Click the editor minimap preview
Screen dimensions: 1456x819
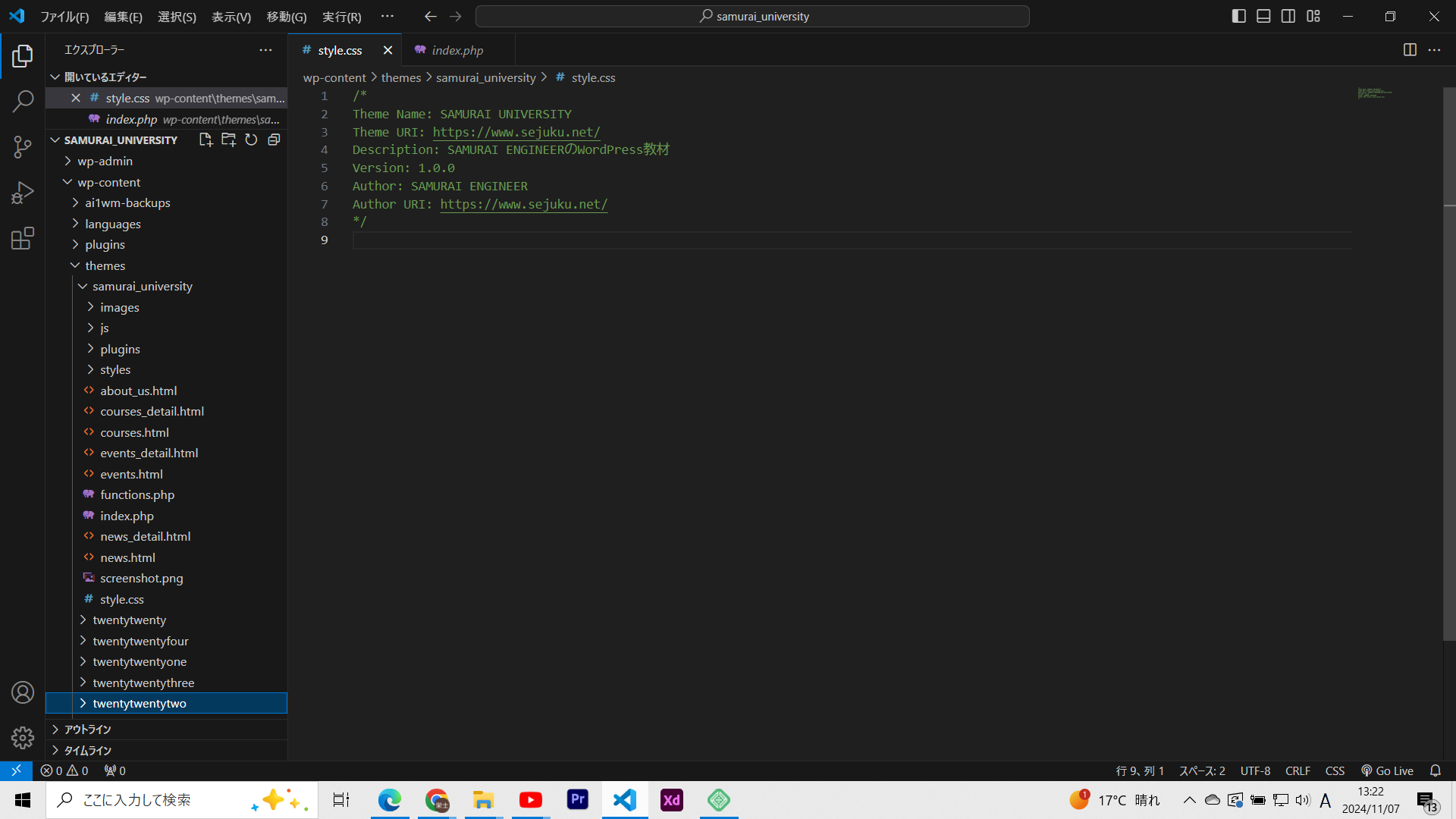[1374, 93]
